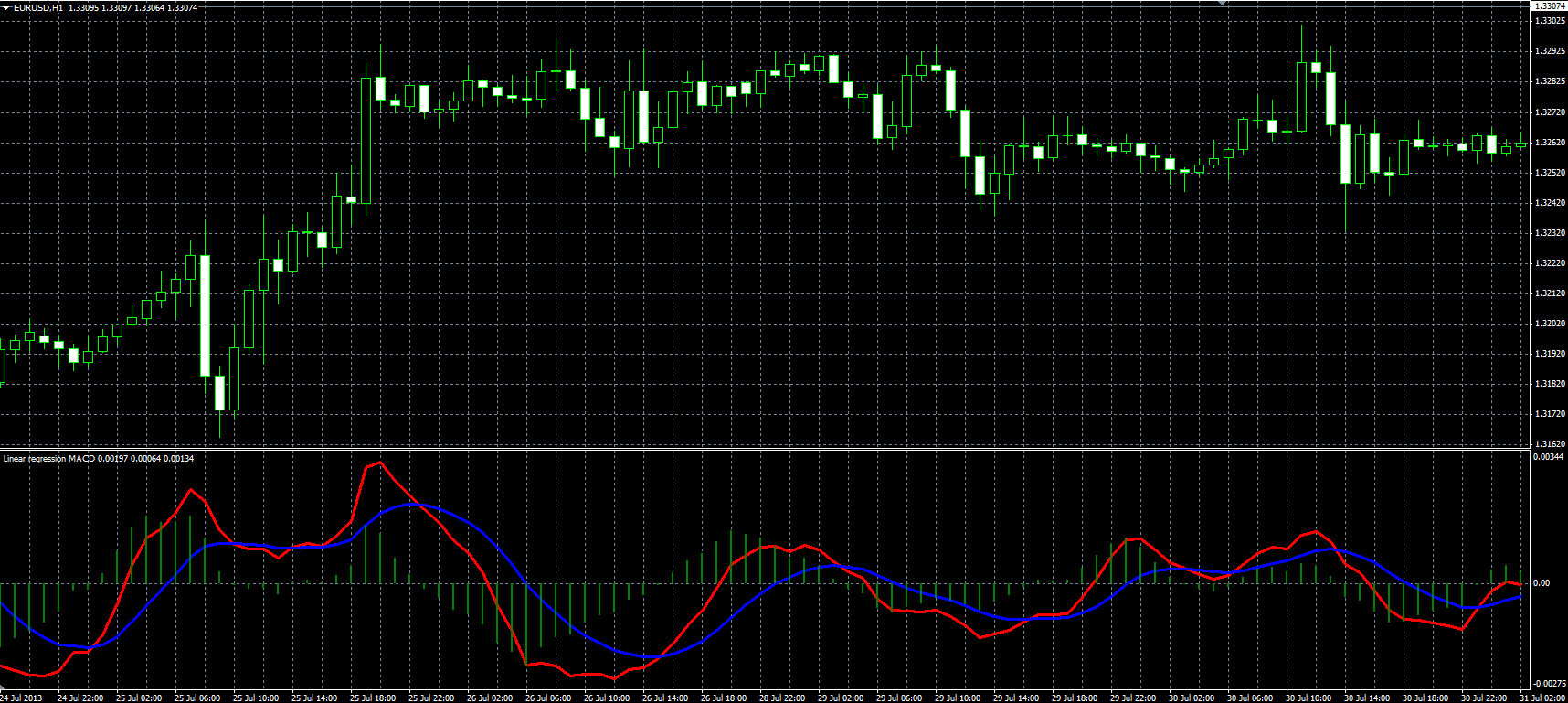This screenshot has height=703, width=1568.
Task: Open the chart menu arrow beside EURUSD,H1
Action: pos(6,7)
